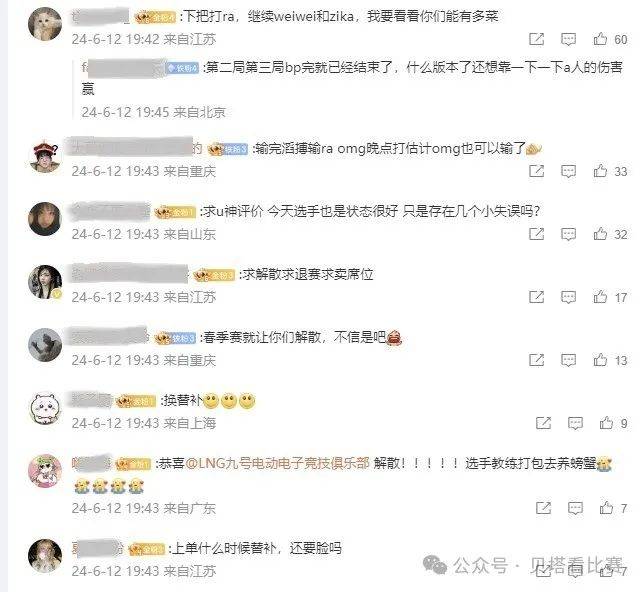Share the 求解散求退赛求卖席位 comment
This screenshot has height=592, width=644.
pyautogui.click(x=536, y=297)
